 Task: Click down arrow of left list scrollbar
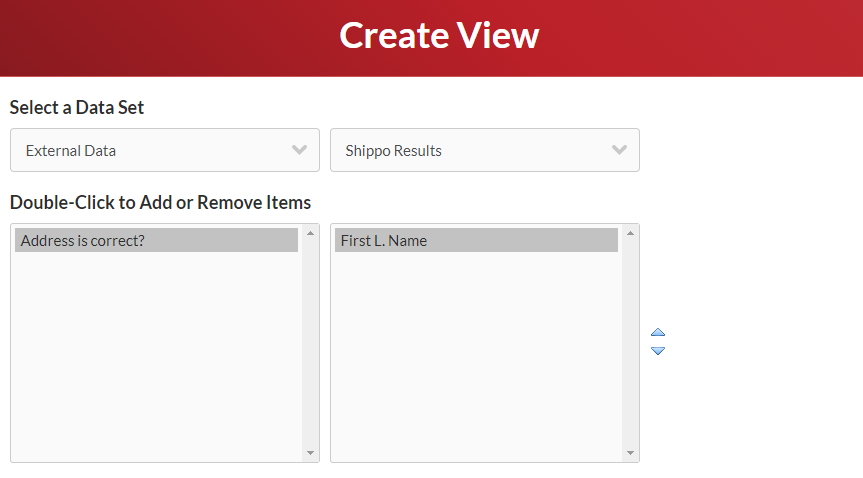point(310,453)
